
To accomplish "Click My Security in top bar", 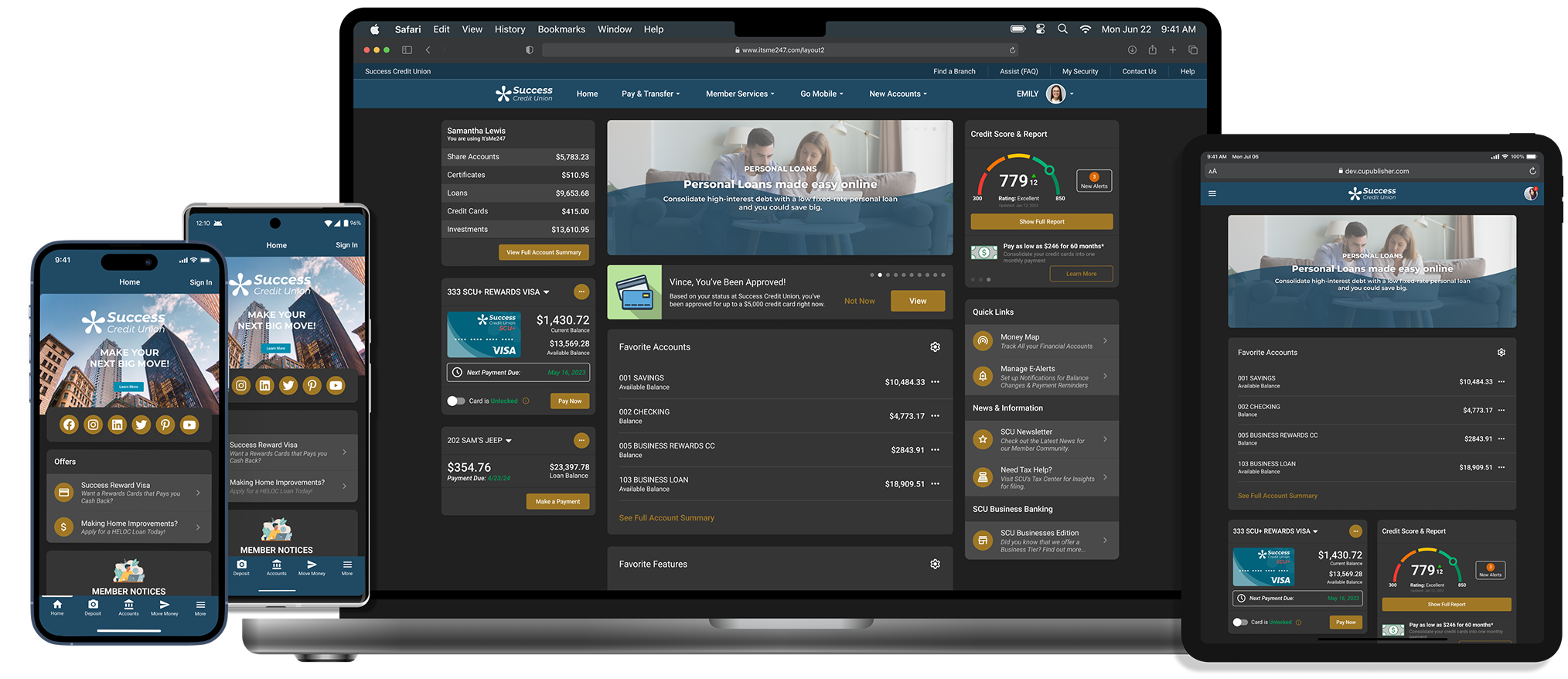I will (1080, 72).
